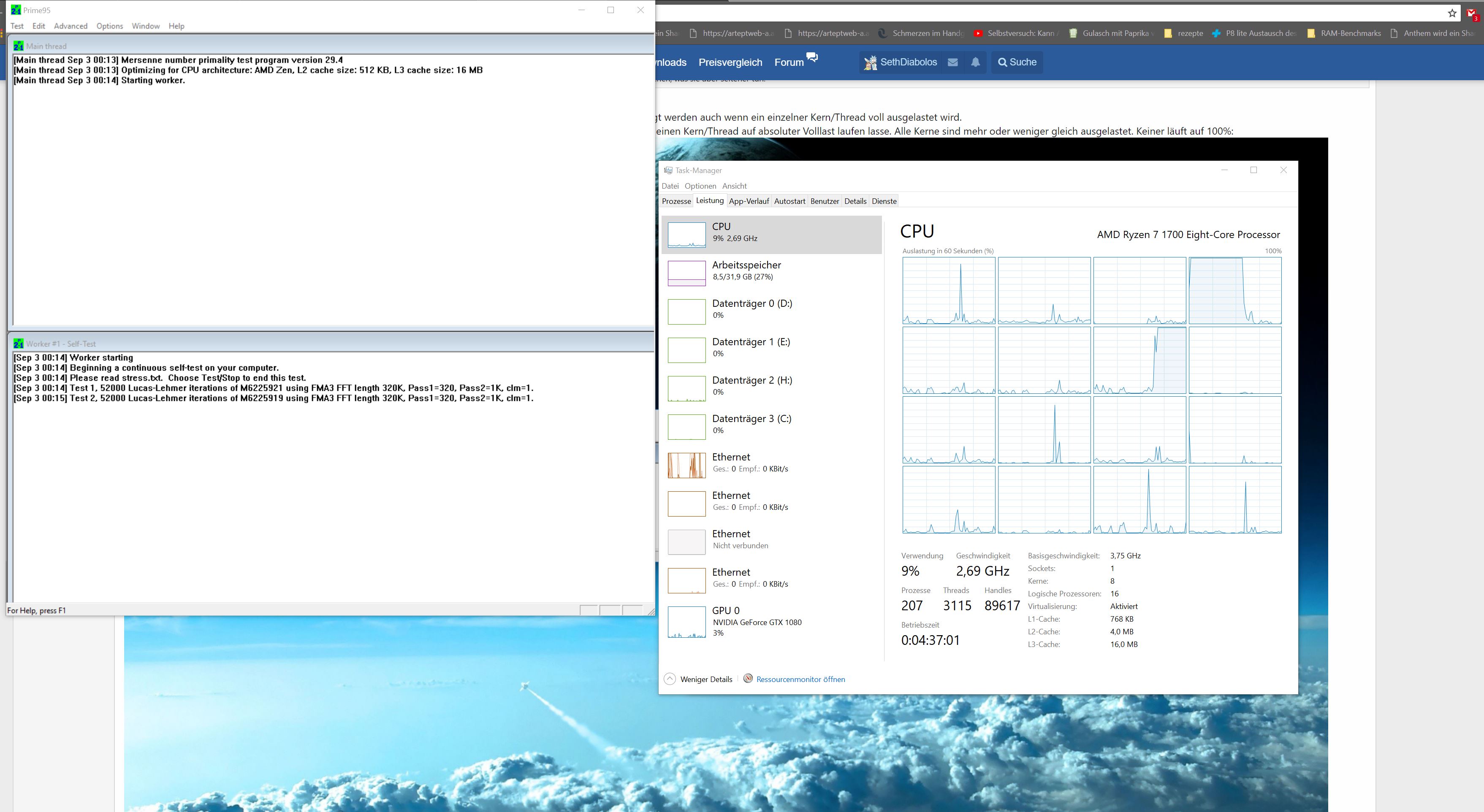Open the Advanced menu in Prime95

[x=70, y=26]
